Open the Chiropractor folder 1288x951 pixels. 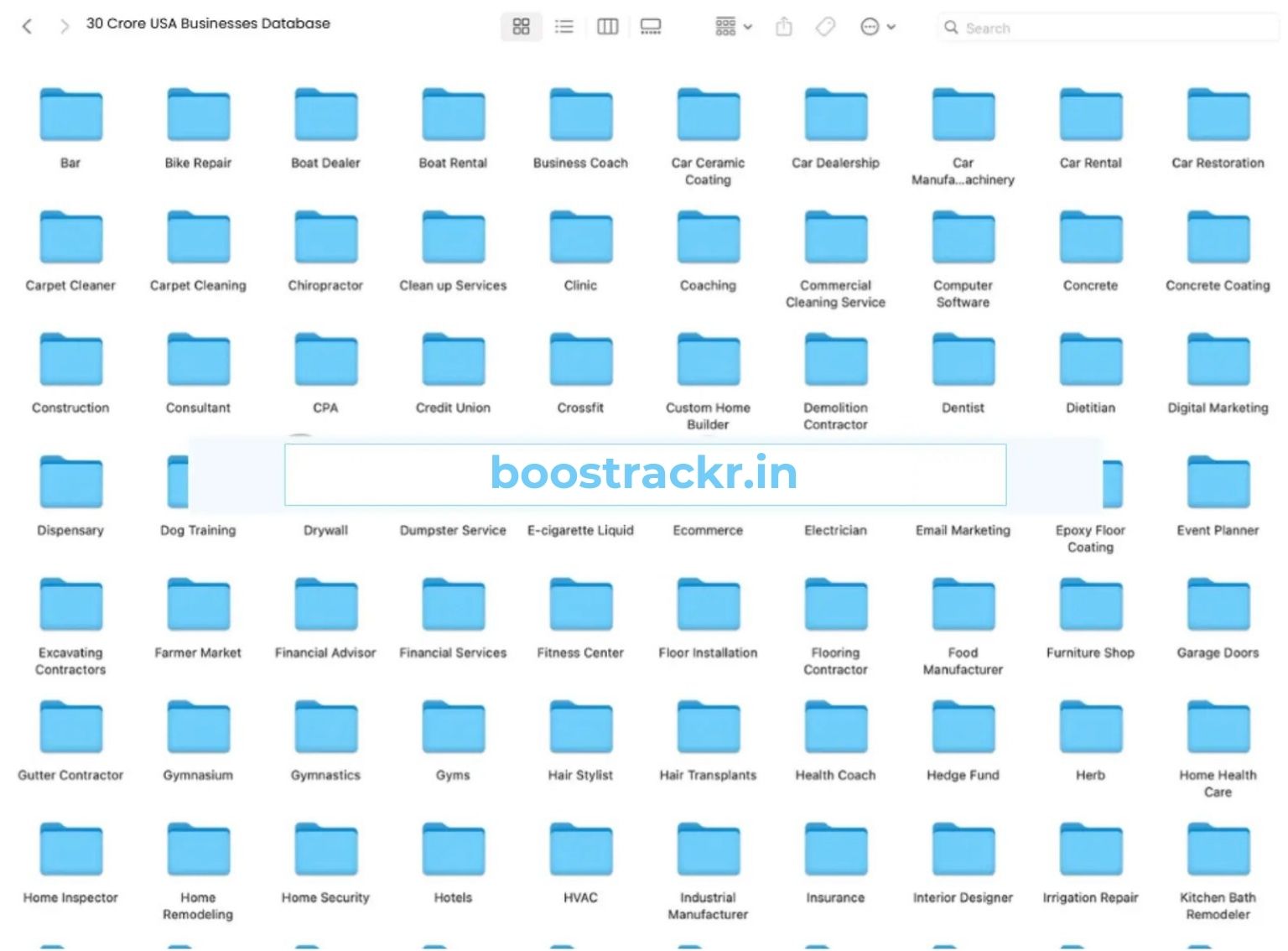[325, 238]
